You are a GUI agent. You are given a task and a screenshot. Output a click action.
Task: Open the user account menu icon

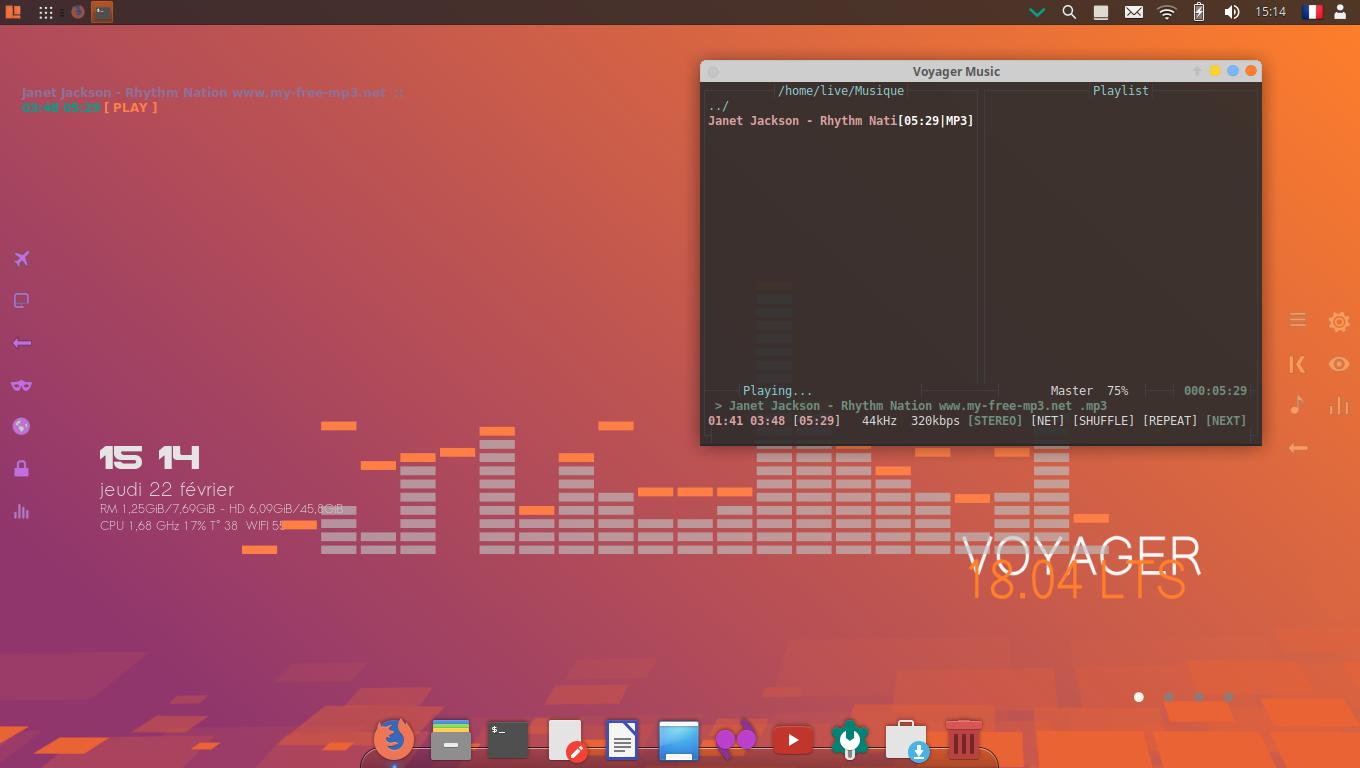tap(1341, 12)
